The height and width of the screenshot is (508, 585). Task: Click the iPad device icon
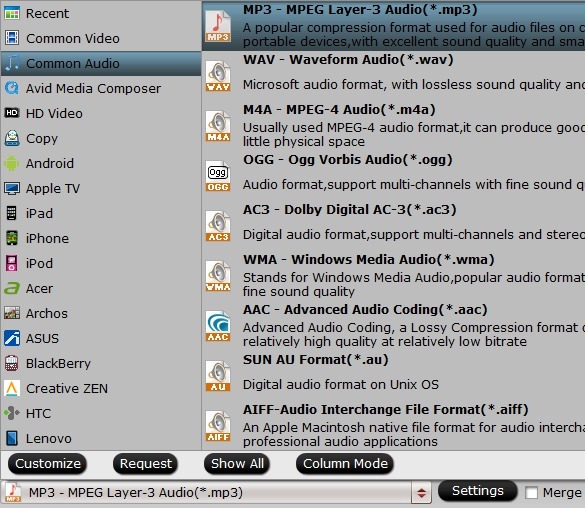click(x=12, y=213)
